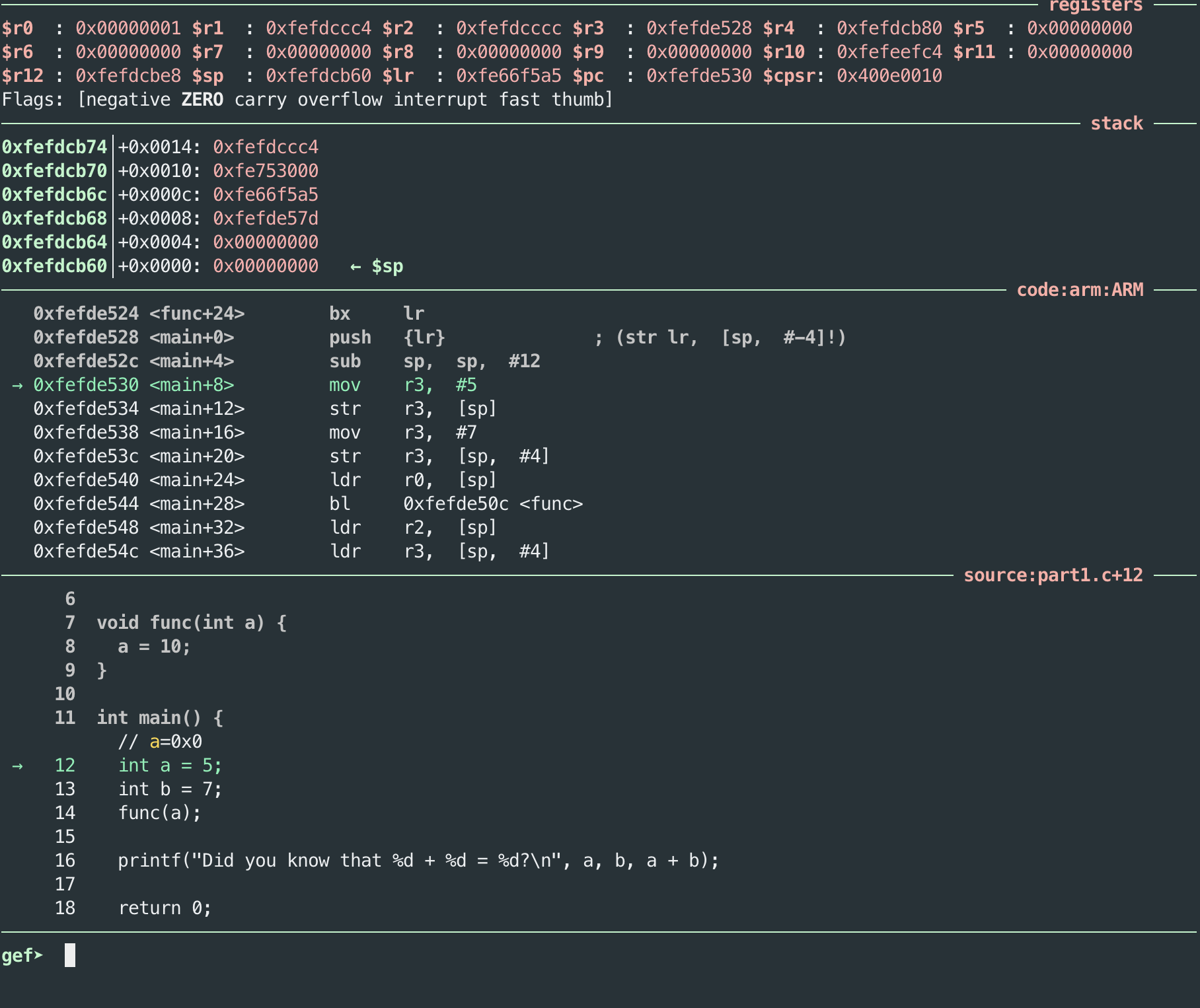Click the push {lr} instruction at main+0
Screen dimensions: 1200x1008
click(x=387, y=338)
